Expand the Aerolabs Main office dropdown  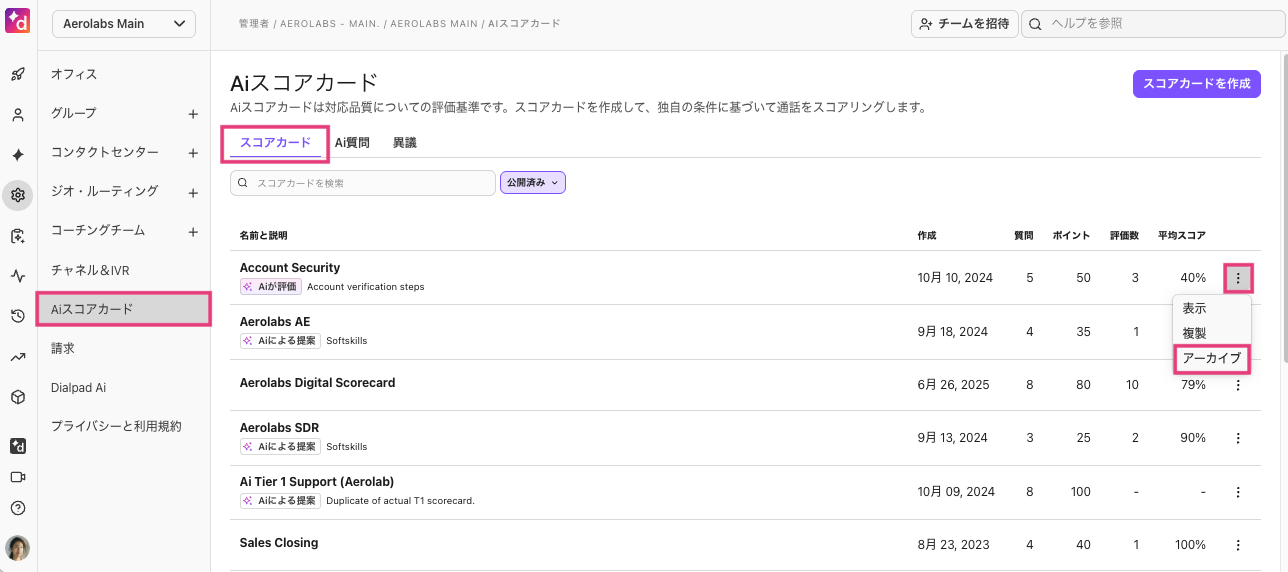124,24
